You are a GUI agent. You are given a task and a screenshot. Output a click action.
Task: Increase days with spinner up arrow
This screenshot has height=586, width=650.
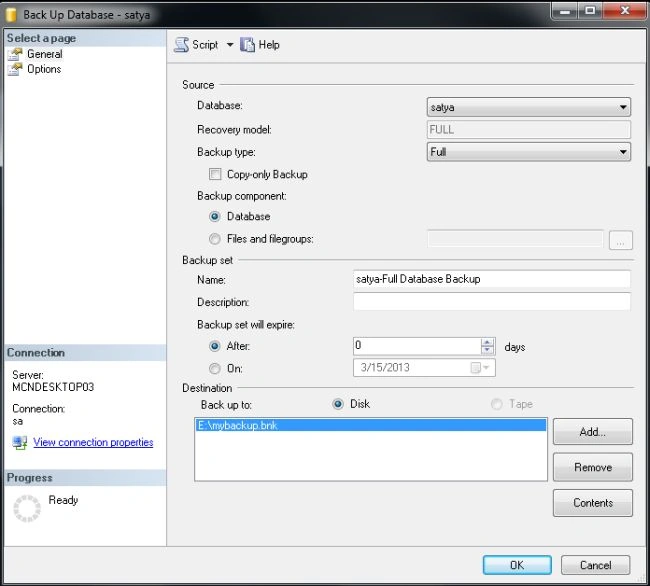pos(488,342)
